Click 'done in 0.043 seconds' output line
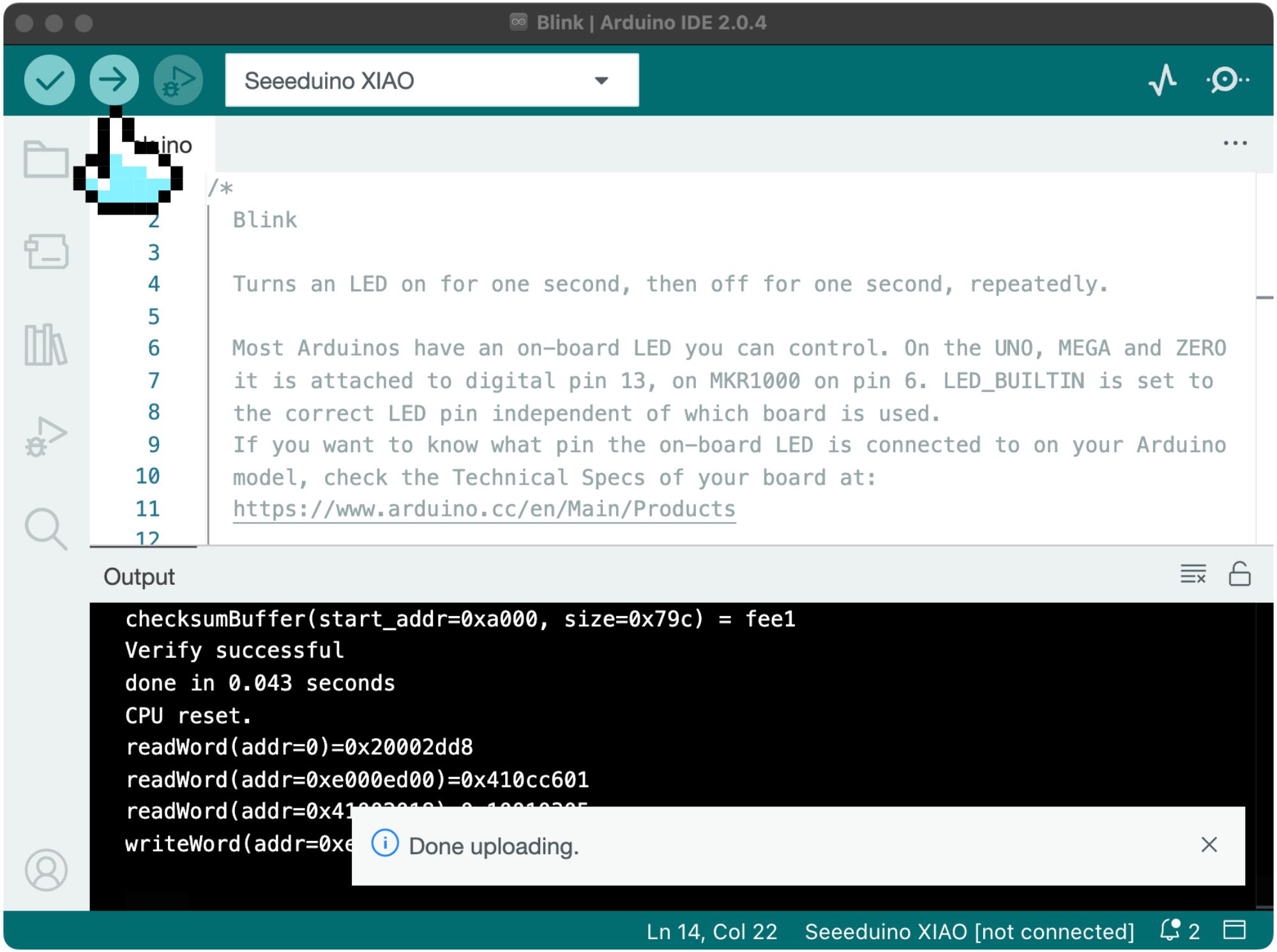This screenshot has width=1277, height=952. point(260,683)
